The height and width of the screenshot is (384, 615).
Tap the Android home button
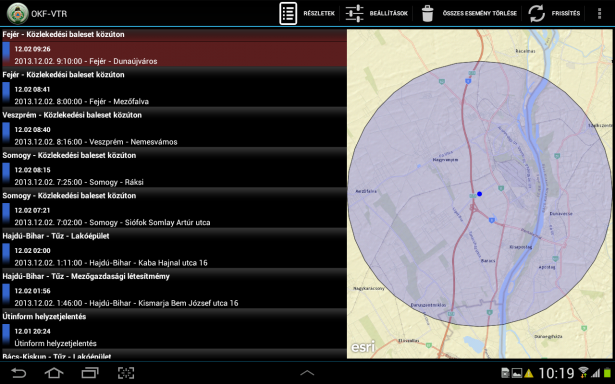point(54,373)
